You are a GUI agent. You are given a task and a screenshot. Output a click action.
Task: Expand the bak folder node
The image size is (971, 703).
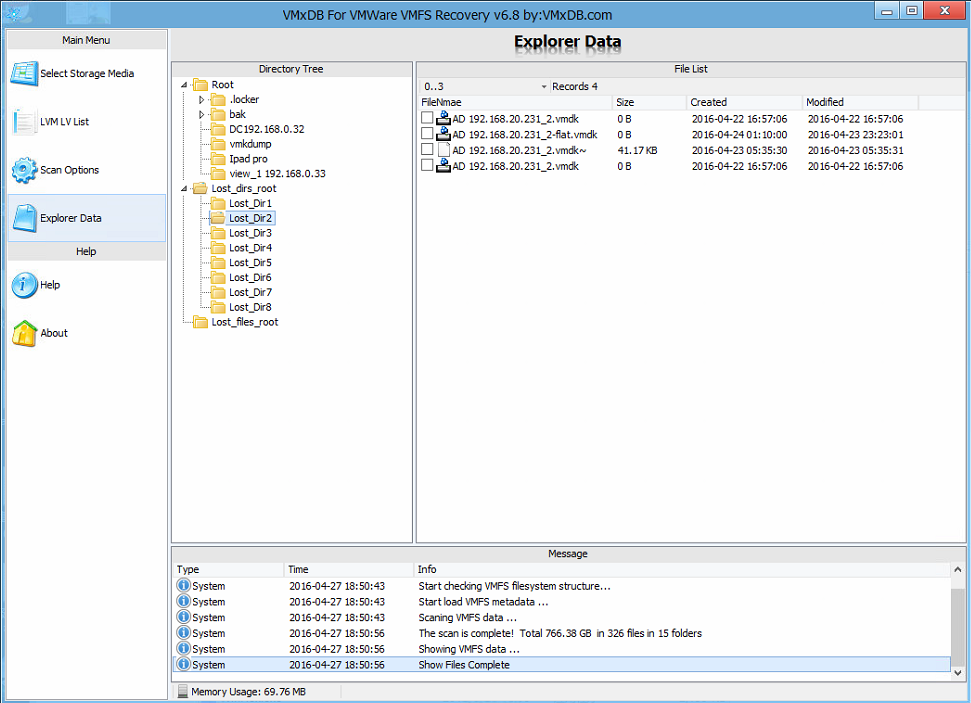pos(201,115)
